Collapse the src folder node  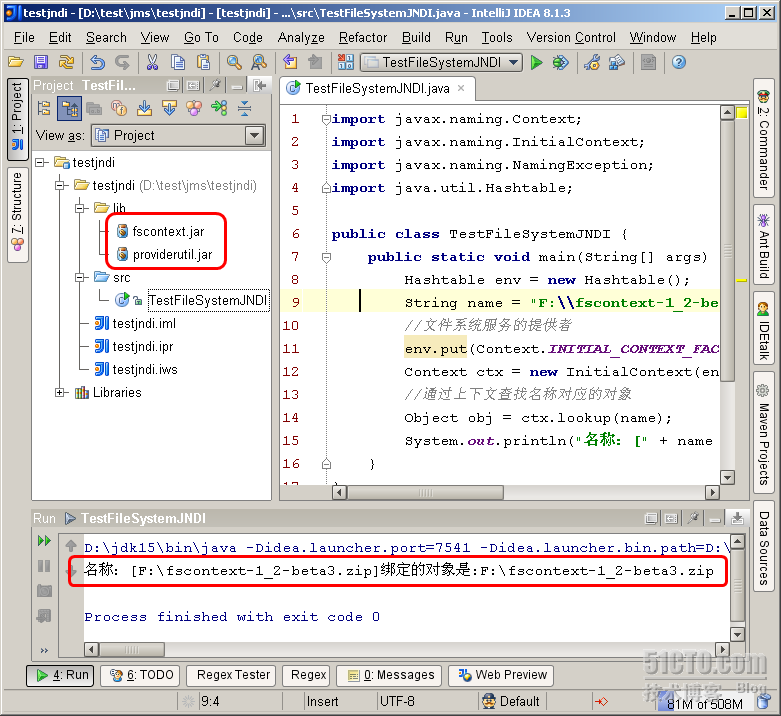[80, 277]
